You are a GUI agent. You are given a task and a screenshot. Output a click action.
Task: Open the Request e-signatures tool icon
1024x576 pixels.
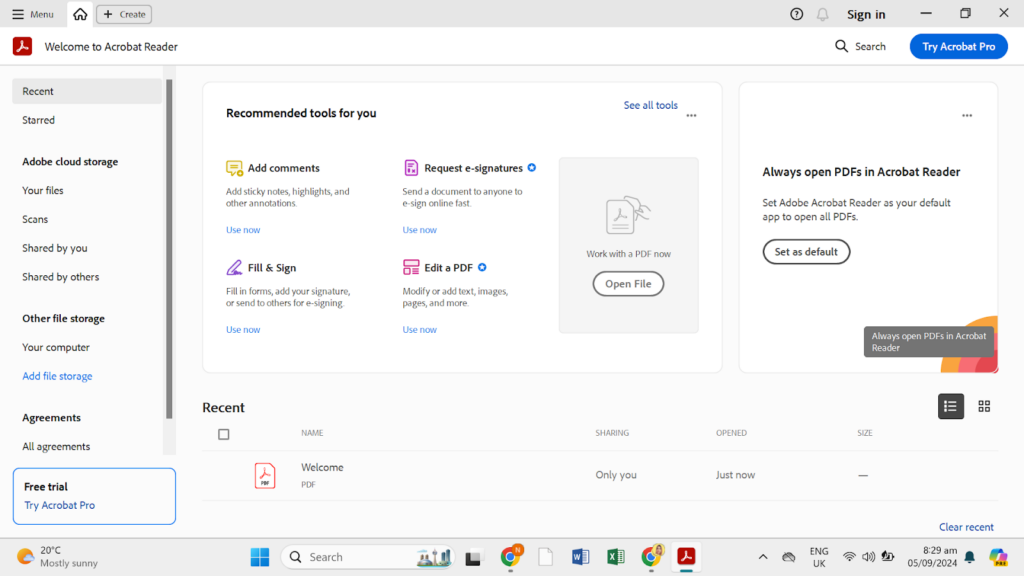(410, 167)
